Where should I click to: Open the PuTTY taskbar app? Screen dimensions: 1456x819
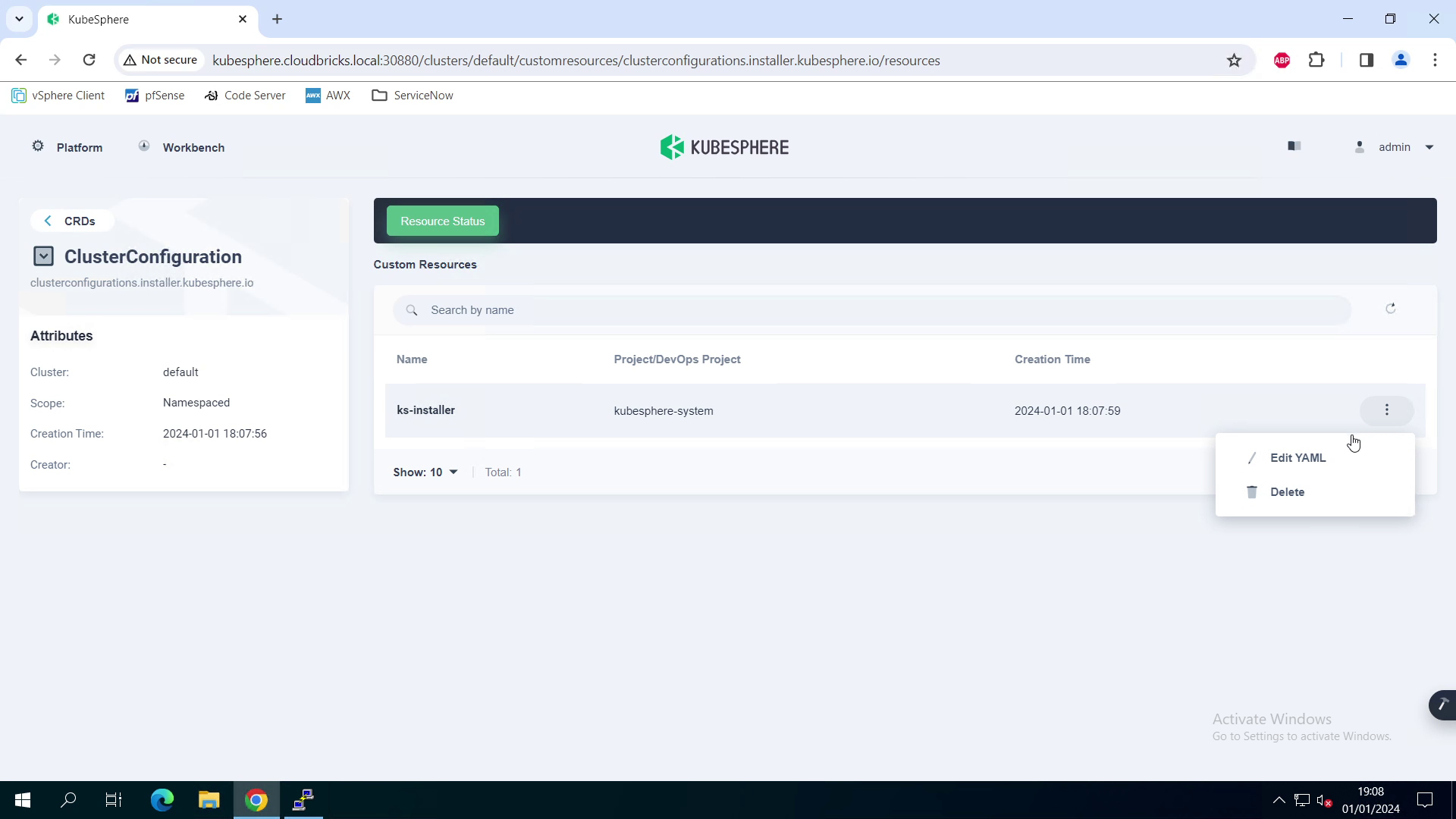click(303, 800)
